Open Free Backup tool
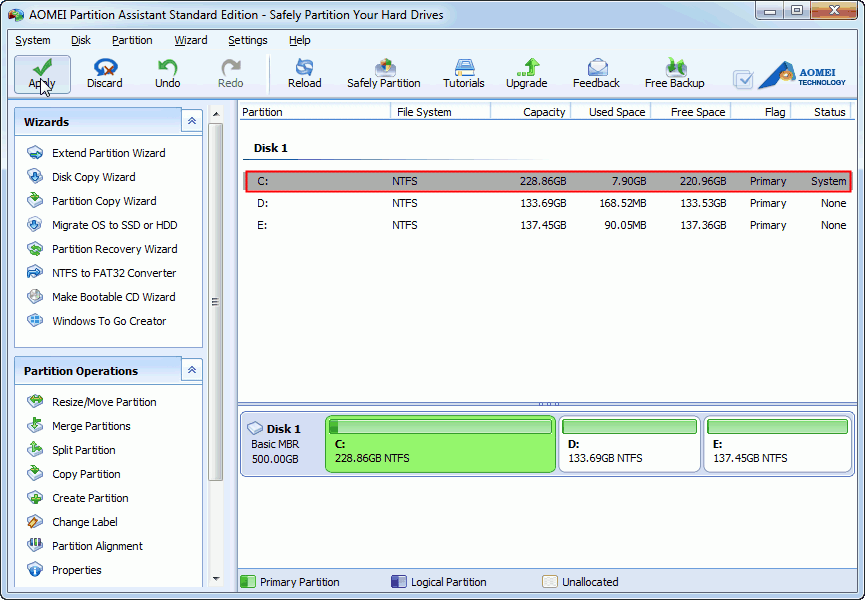 tap(675, 74)
